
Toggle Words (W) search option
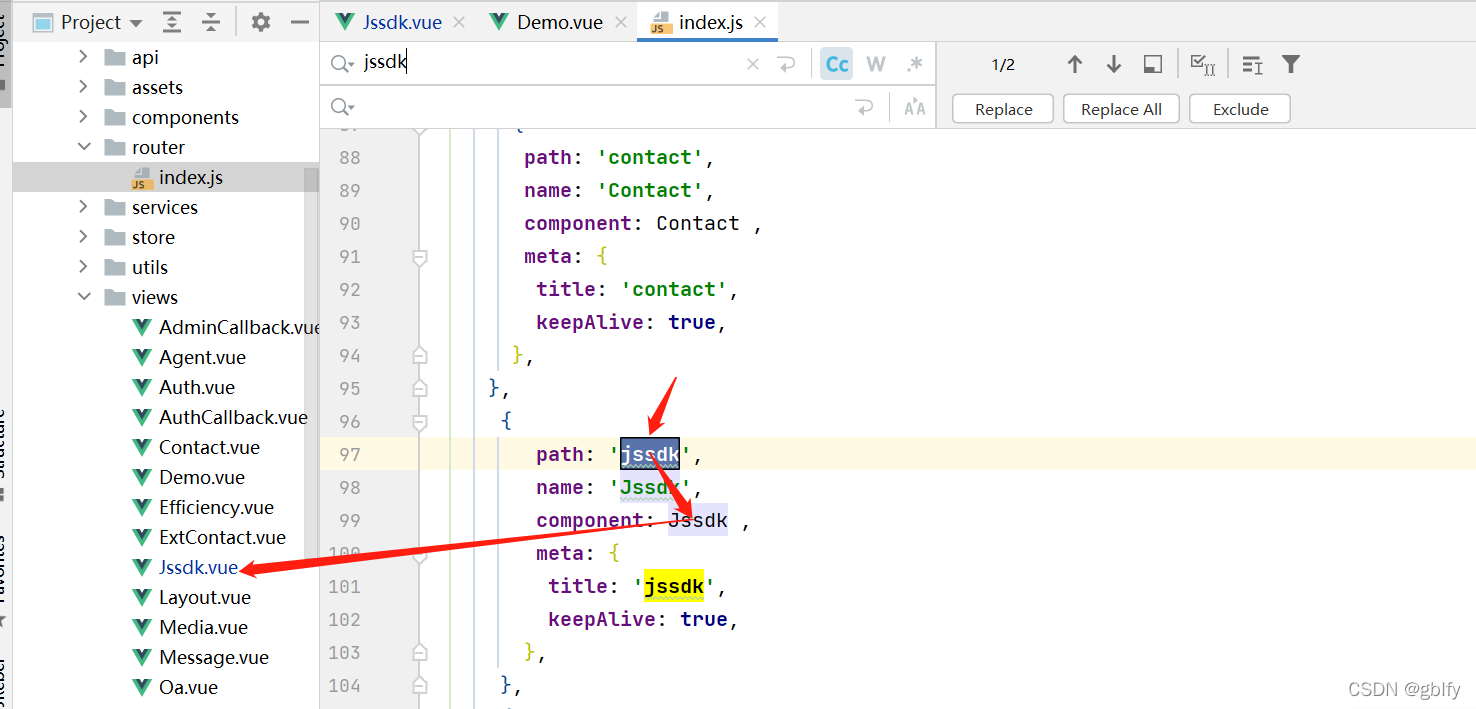pyautogui.click(x=876, y=64)
